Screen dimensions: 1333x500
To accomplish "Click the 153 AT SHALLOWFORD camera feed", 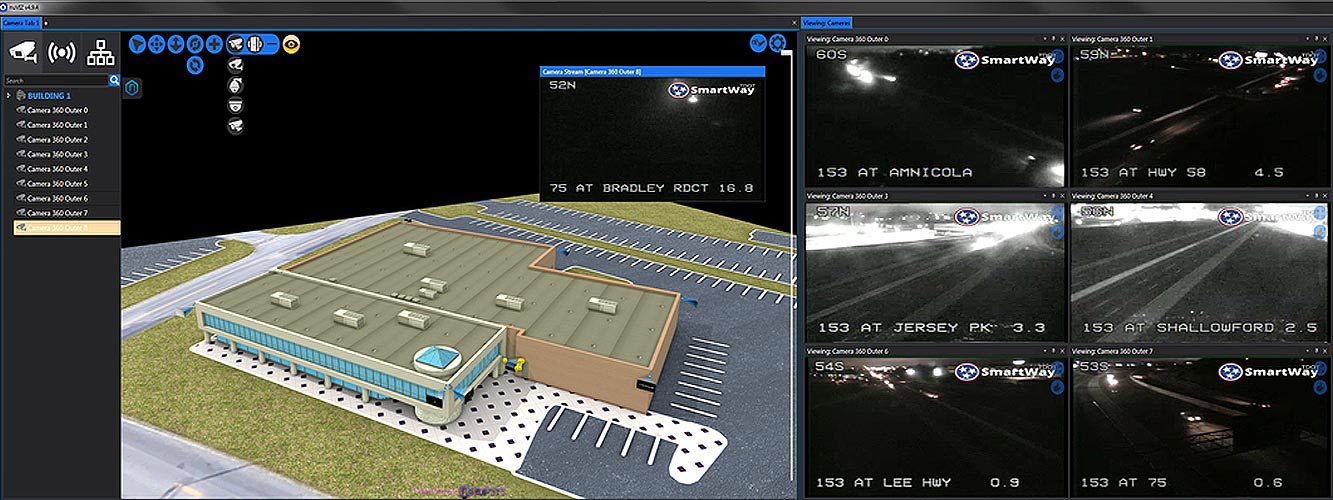I will click(x=1200, y=271).
